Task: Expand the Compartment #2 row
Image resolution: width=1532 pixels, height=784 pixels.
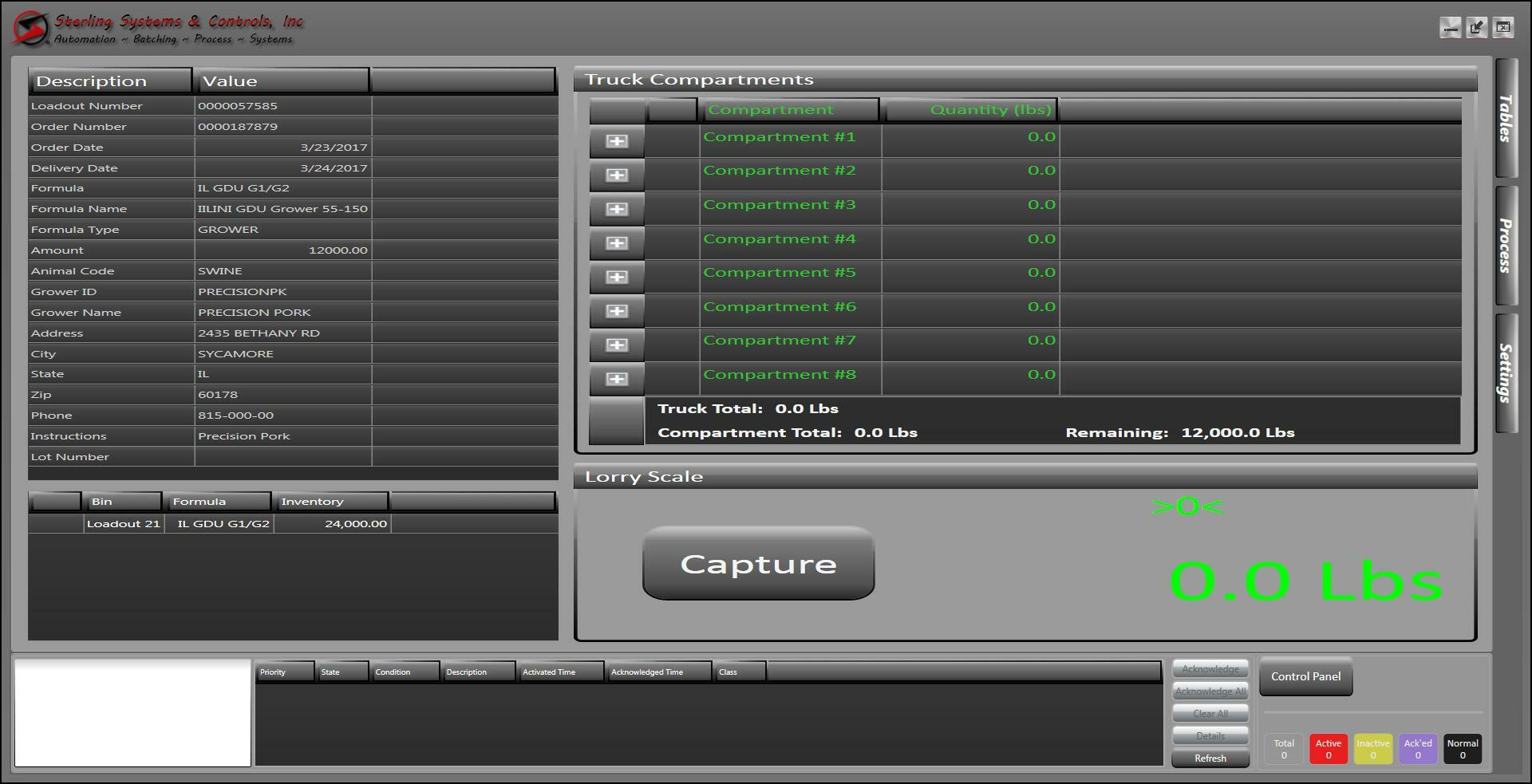Action: (x=616, y=174)
